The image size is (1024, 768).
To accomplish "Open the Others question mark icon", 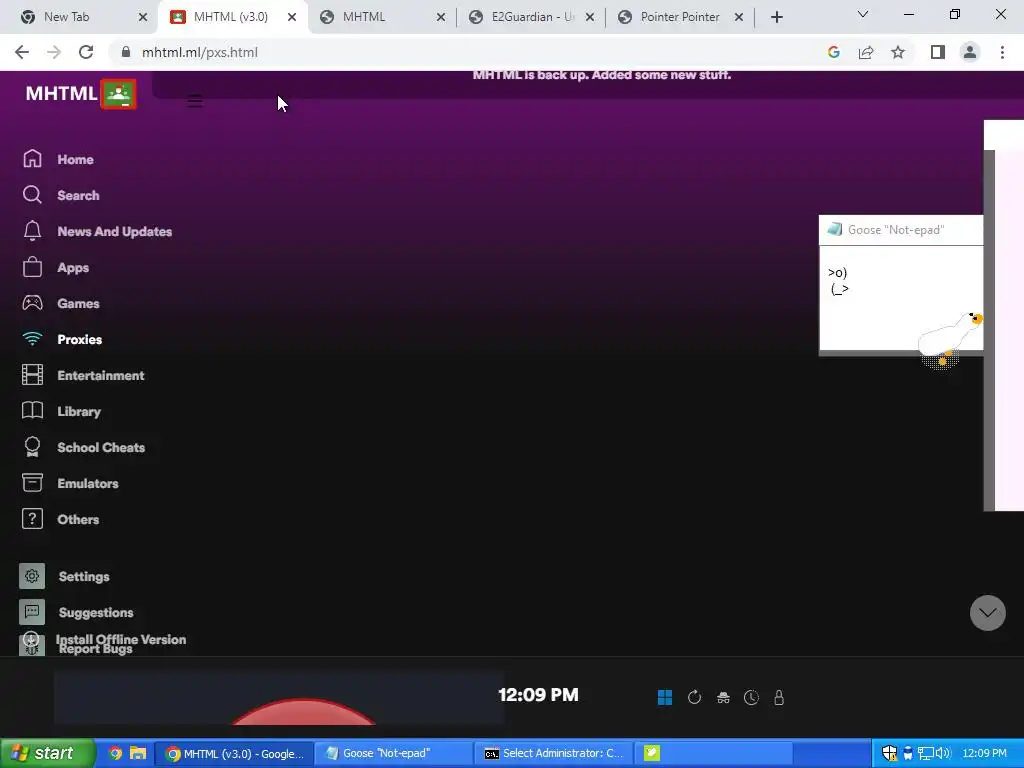I will (x=32, y=519).
